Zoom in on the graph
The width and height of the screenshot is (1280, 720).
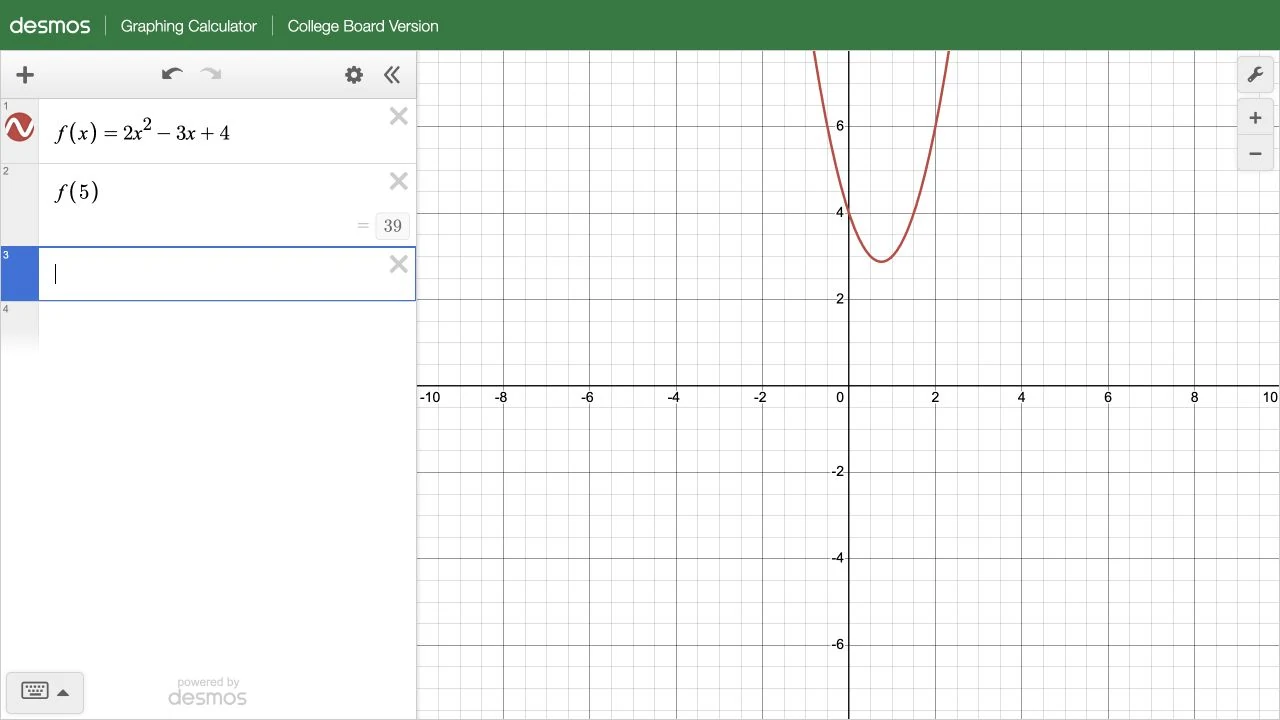(1255, 118)
